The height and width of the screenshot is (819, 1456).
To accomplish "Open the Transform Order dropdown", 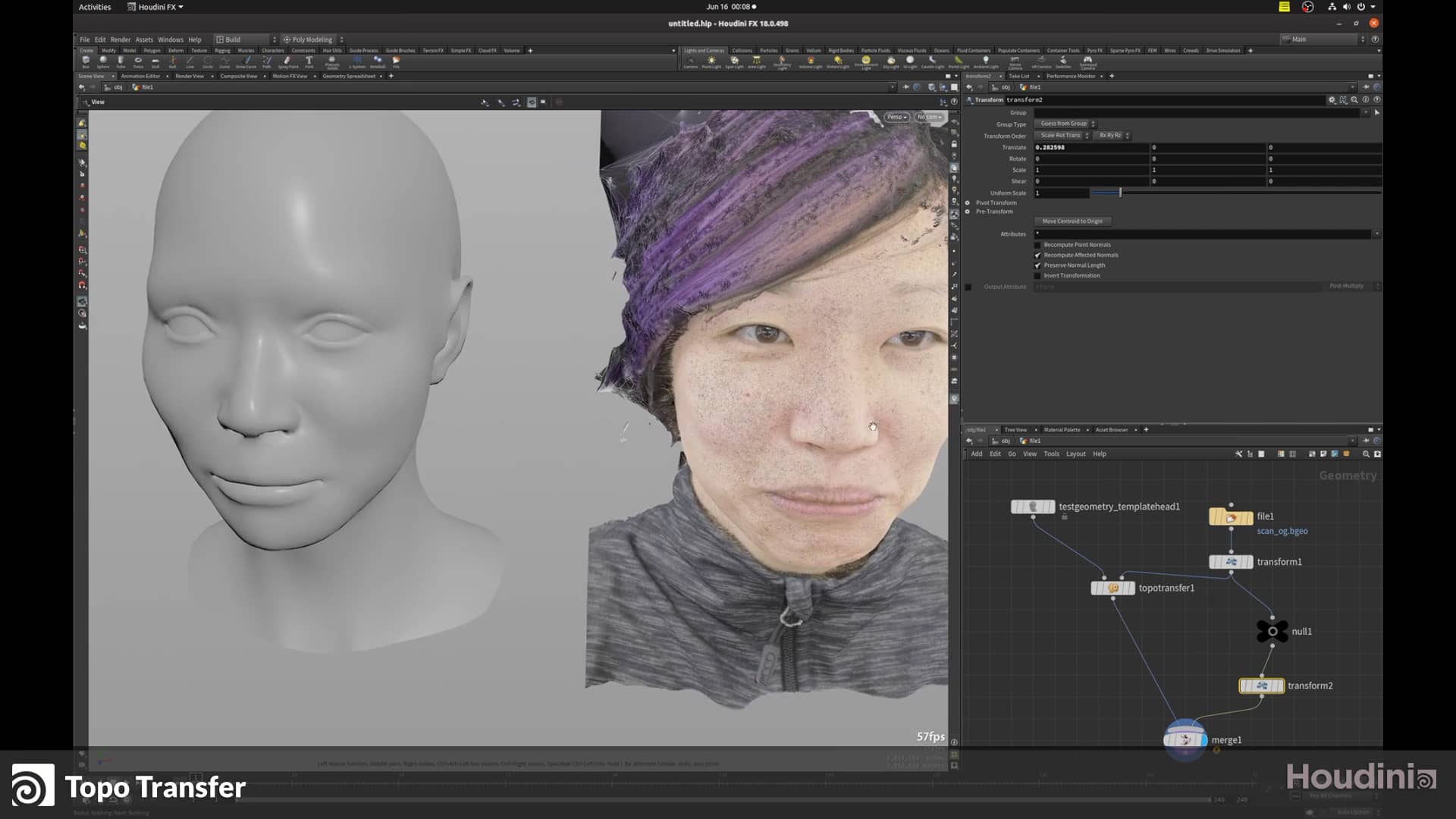I will pos(1062,135).
